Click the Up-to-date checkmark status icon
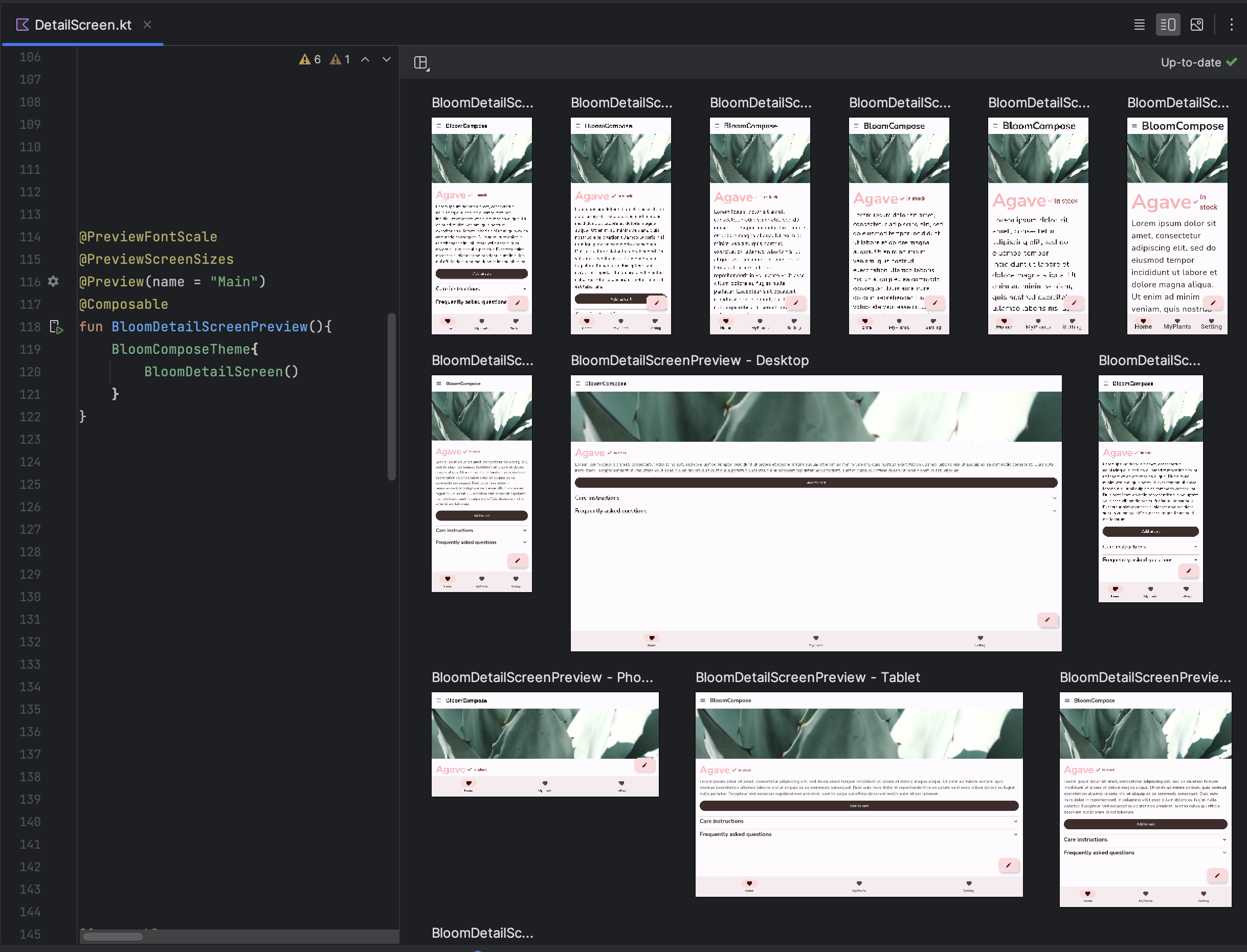The height and width of the screenshot is (952, 1247). coord(1234,62)
